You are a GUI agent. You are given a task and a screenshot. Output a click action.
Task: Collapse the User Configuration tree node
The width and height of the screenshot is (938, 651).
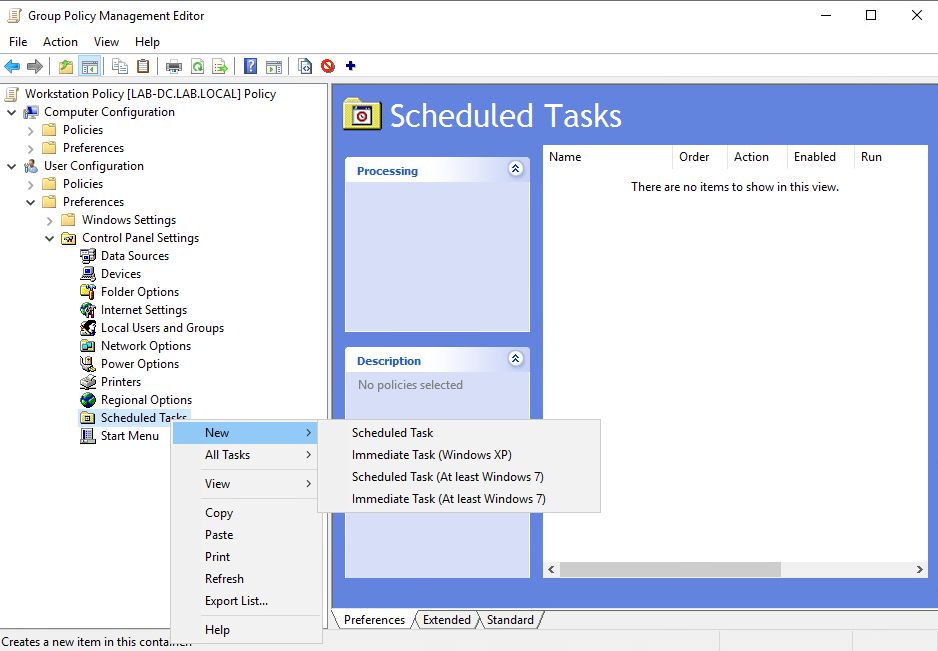tap(10, 165)
